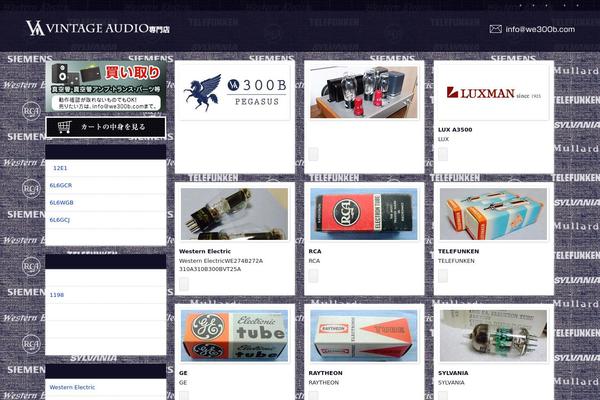Open the Luxman logo image
The width and height of the screenshot is (600, 400).
[493, 92]
